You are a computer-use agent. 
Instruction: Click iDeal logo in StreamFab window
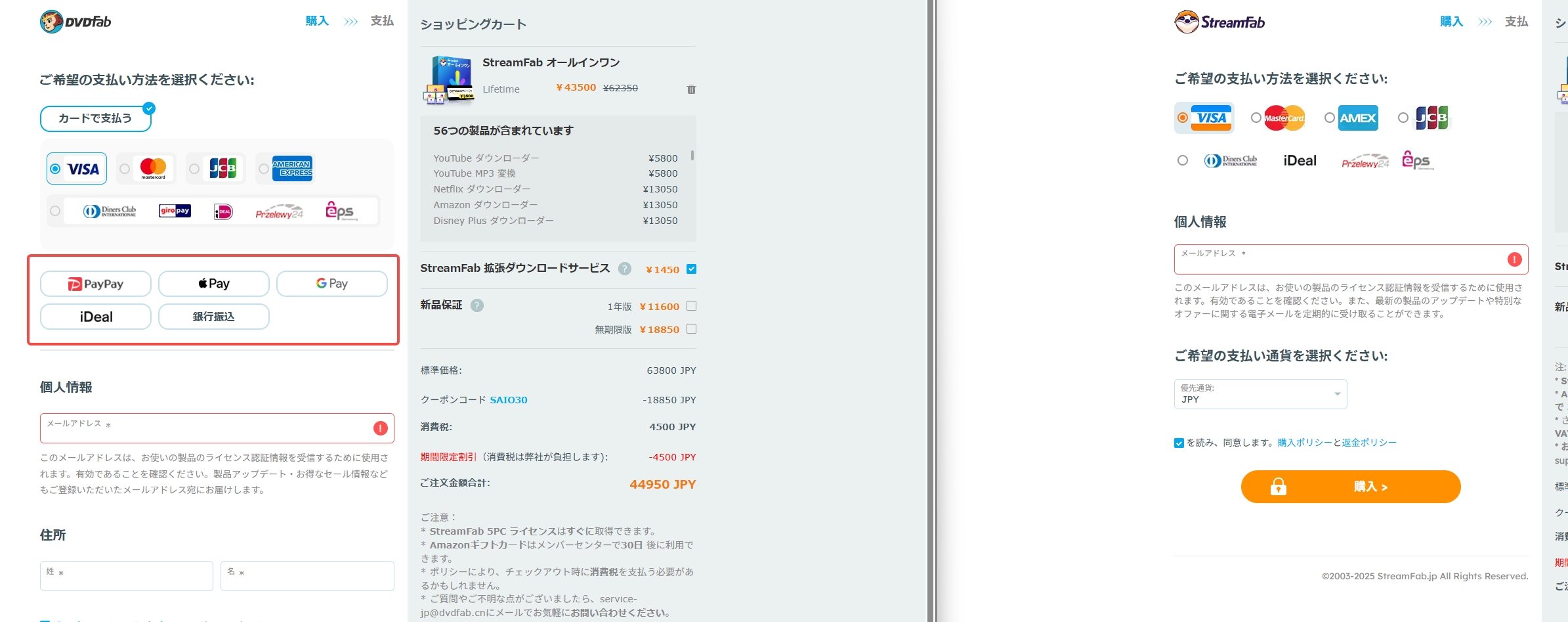point(1300,161)
